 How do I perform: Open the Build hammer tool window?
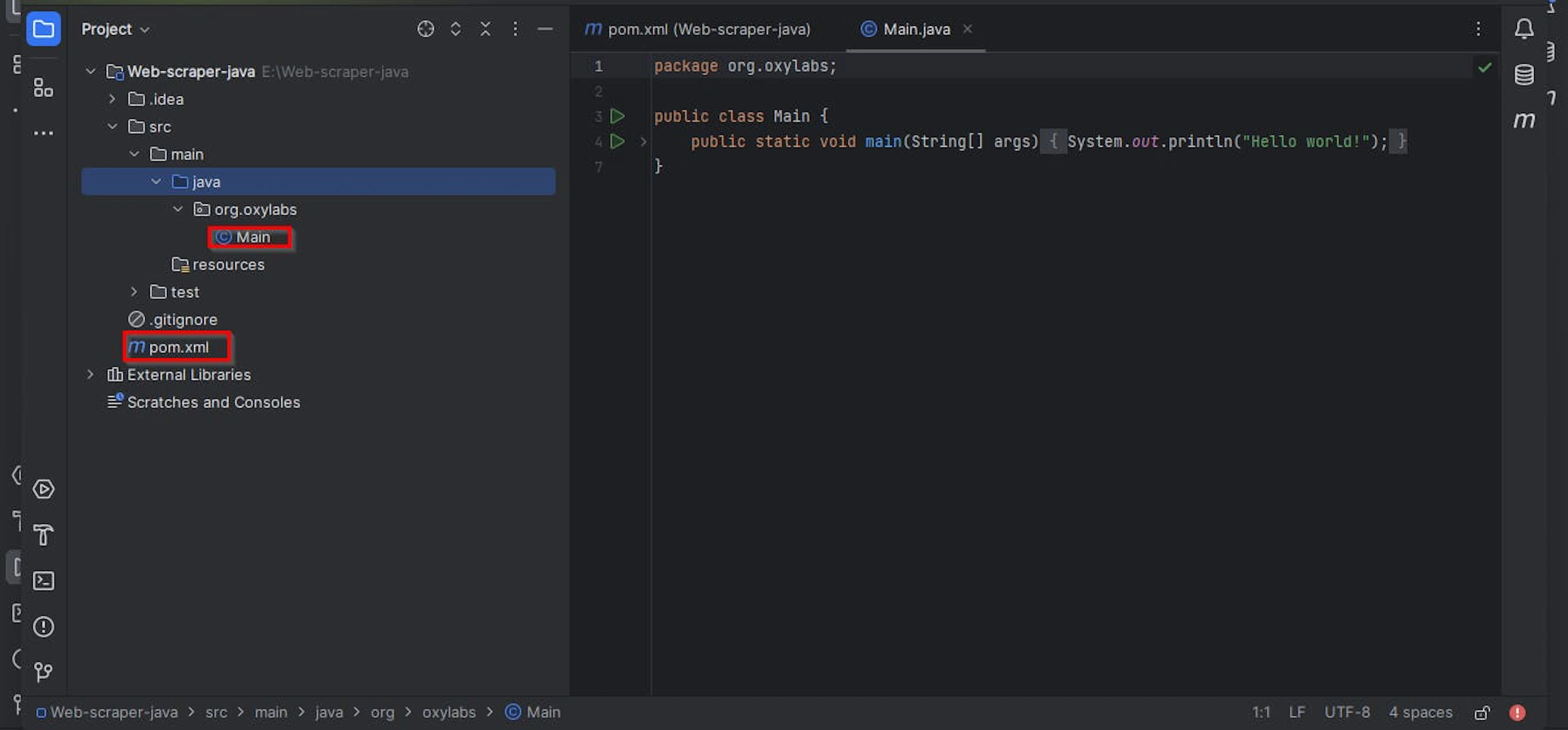coord(43,534)
